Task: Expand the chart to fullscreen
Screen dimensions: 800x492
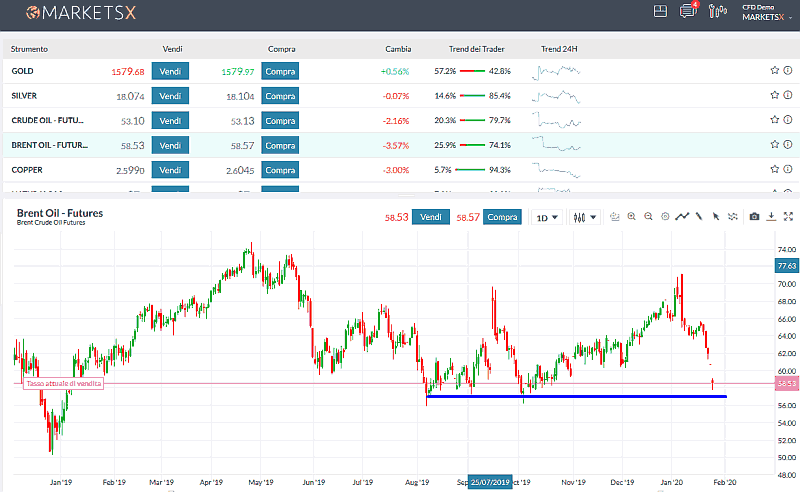Action: click(788, 217)
